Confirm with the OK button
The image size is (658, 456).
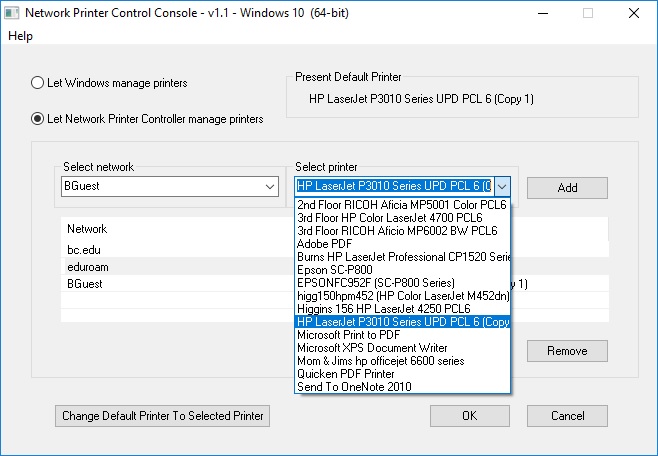tap(470, 416)
